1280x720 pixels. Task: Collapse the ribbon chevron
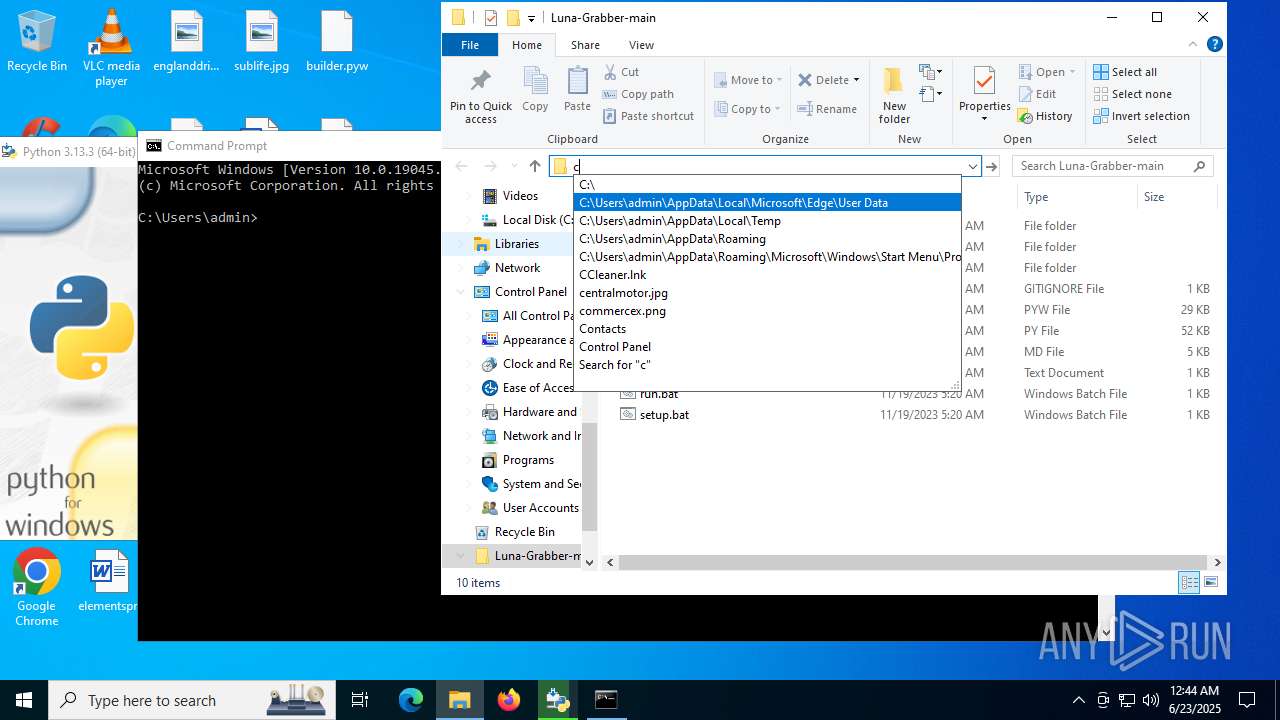pyautogui.click(x=1195, y=45)
